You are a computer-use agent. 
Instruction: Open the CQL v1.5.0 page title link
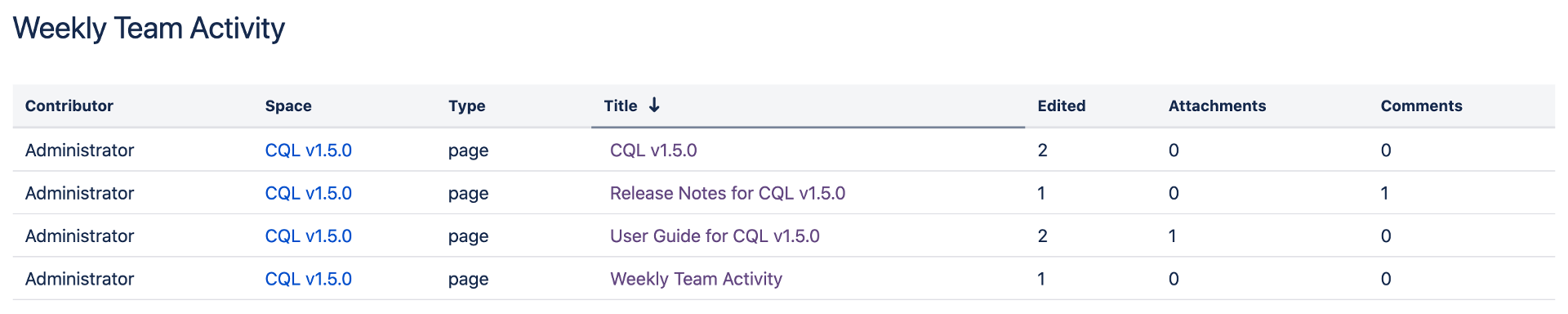(653, 150)
